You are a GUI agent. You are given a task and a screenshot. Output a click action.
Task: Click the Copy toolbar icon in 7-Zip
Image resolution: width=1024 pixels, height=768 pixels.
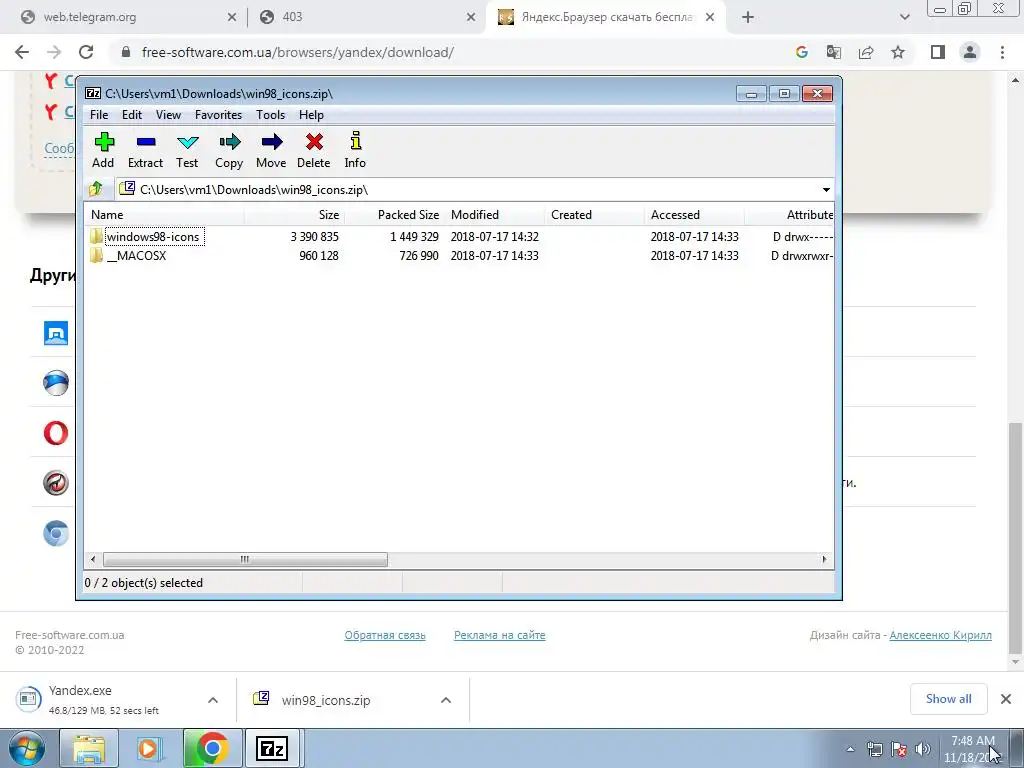coord(229,150)
